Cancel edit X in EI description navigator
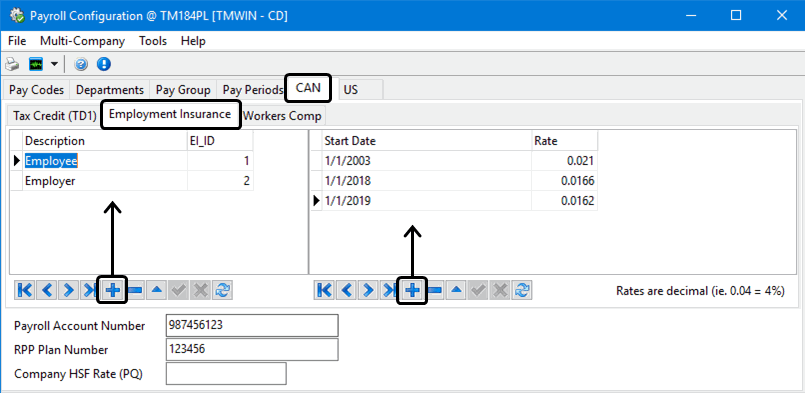This screenshot has width=805, height=393. click(x=200, y=290)
